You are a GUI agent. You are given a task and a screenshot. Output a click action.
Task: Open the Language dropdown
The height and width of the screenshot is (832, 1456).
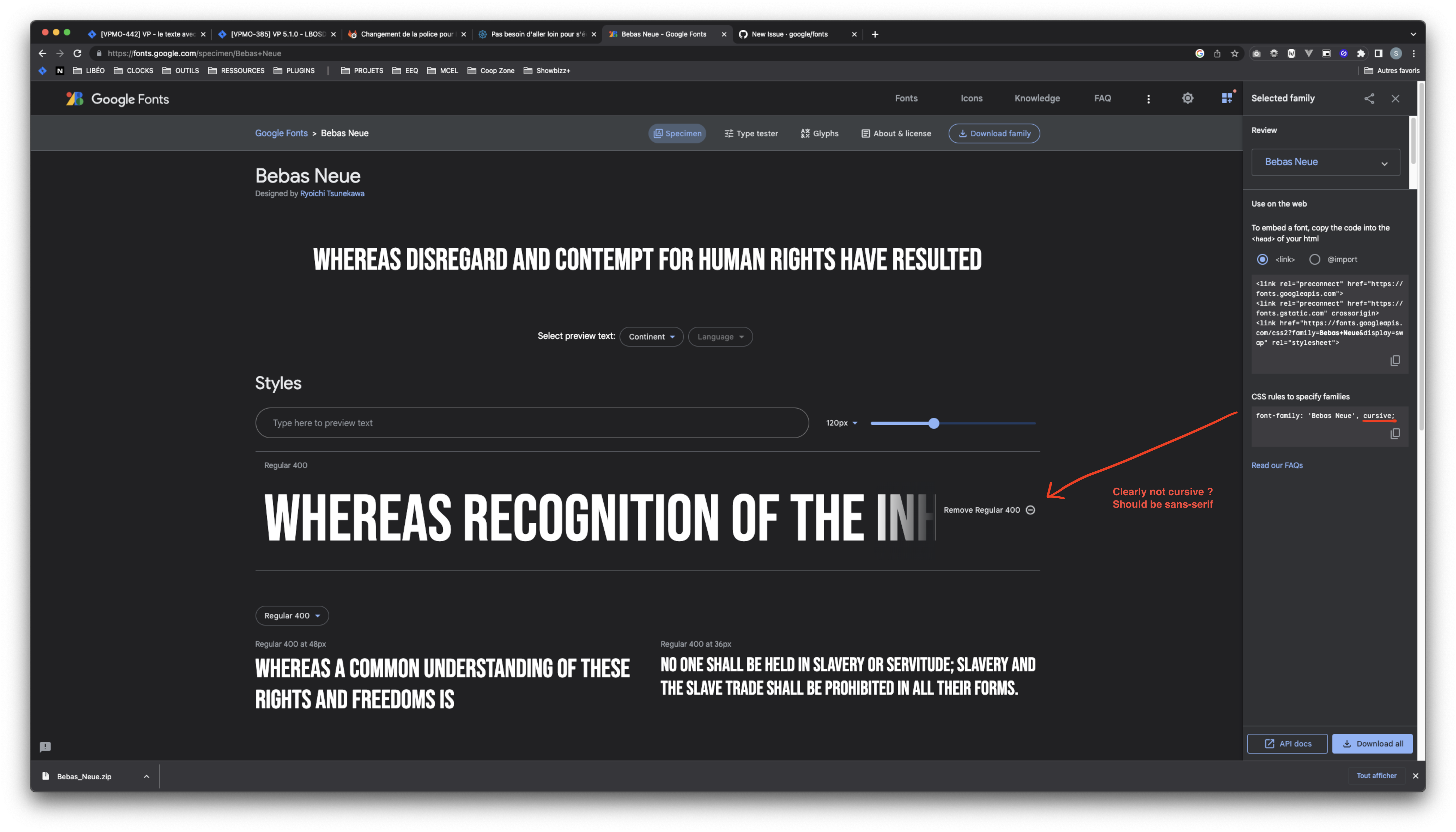(x=720, y=336)
